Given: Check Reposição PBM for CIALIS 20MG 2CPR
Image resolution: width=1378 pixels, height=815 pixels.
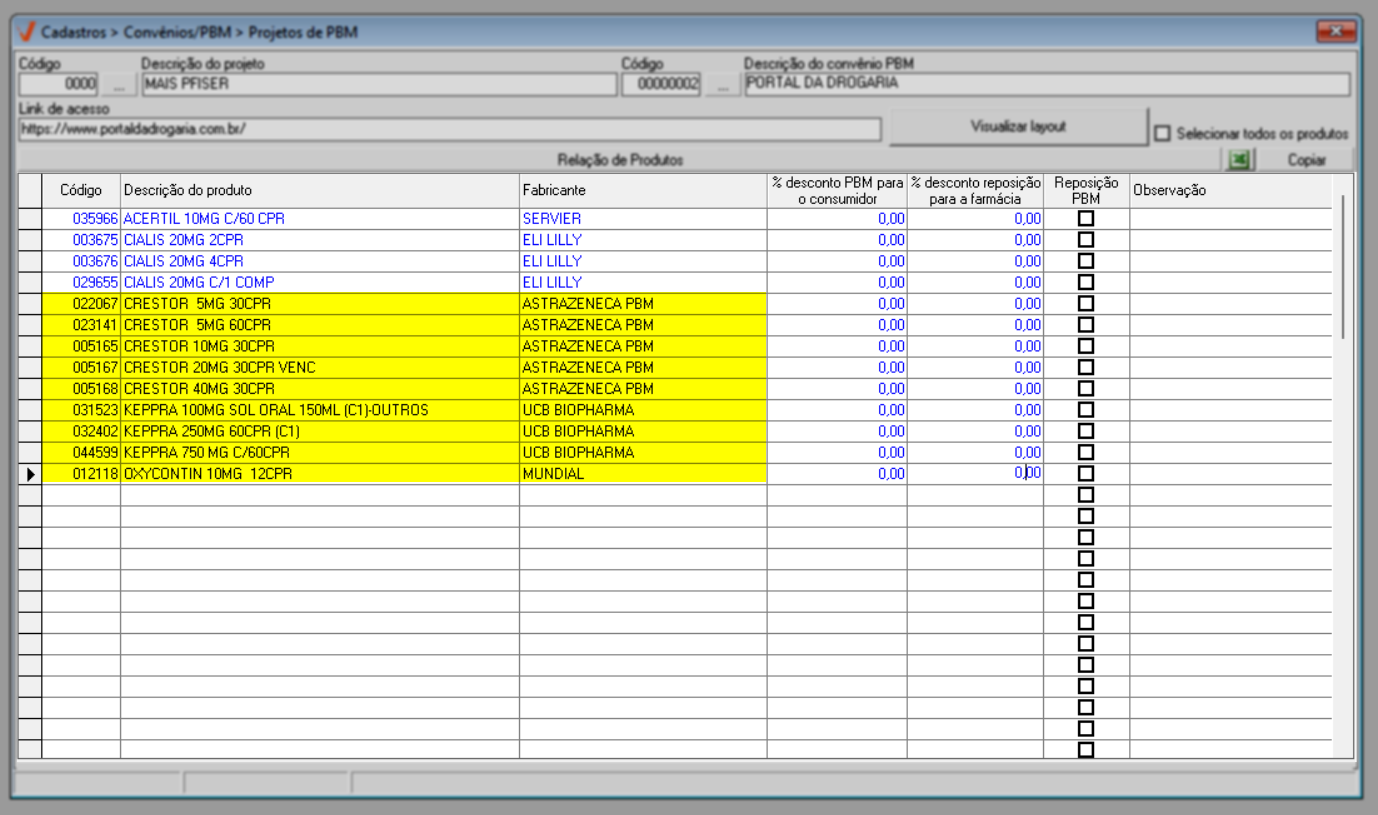Looking at the screenshot, I should point(1086,239).
